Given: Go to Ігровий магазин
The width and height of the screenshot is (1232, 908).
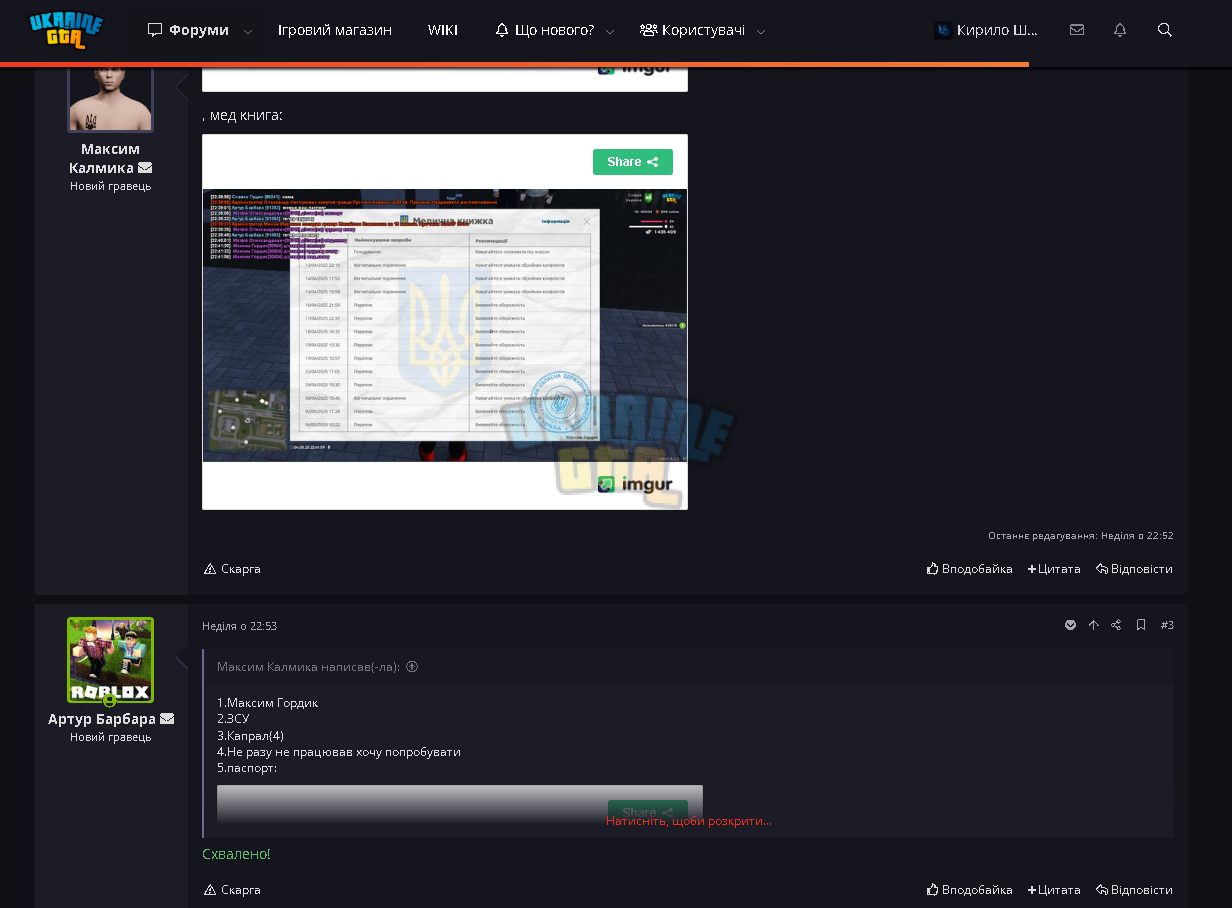Looking at the screenshot, I should [x=335, y=30].
